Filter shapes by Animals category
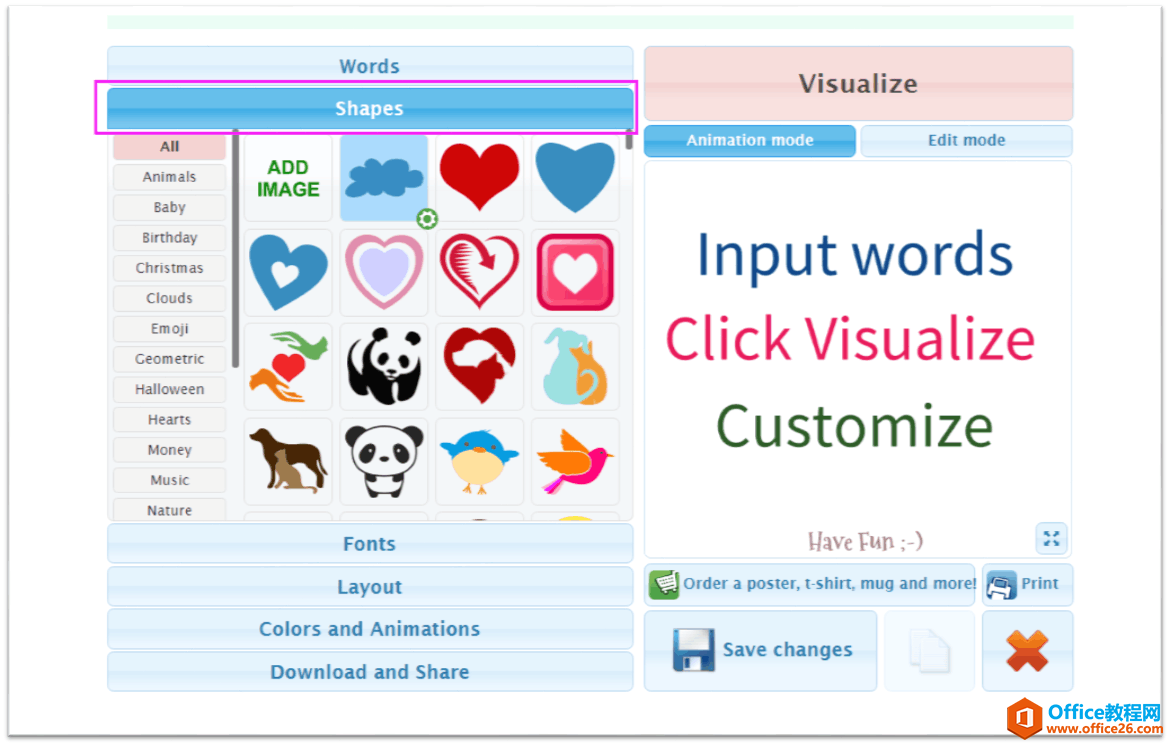Screen dimensions: 1170x746 [169, 177]
